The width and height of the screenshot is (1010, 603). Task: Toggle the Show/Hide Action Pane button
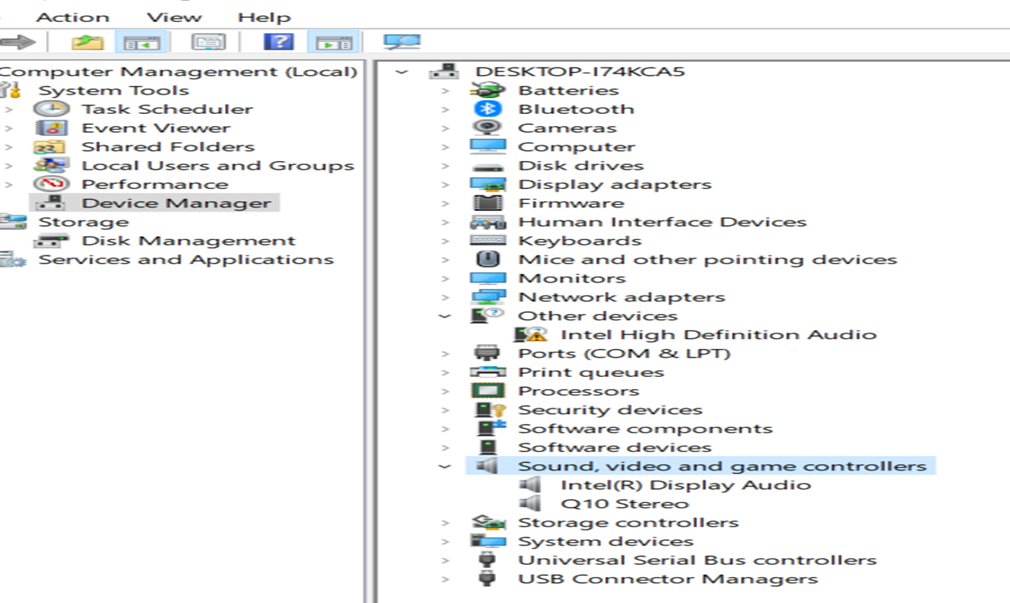(333, 42)
